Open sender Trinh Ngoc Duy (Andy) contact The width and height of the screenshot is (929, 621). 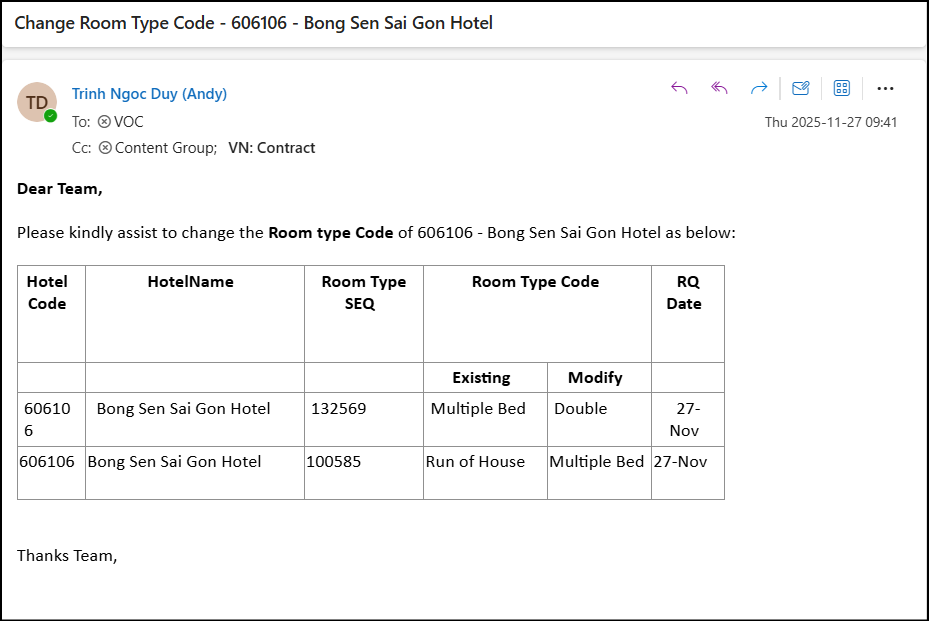tap(149, 94)
